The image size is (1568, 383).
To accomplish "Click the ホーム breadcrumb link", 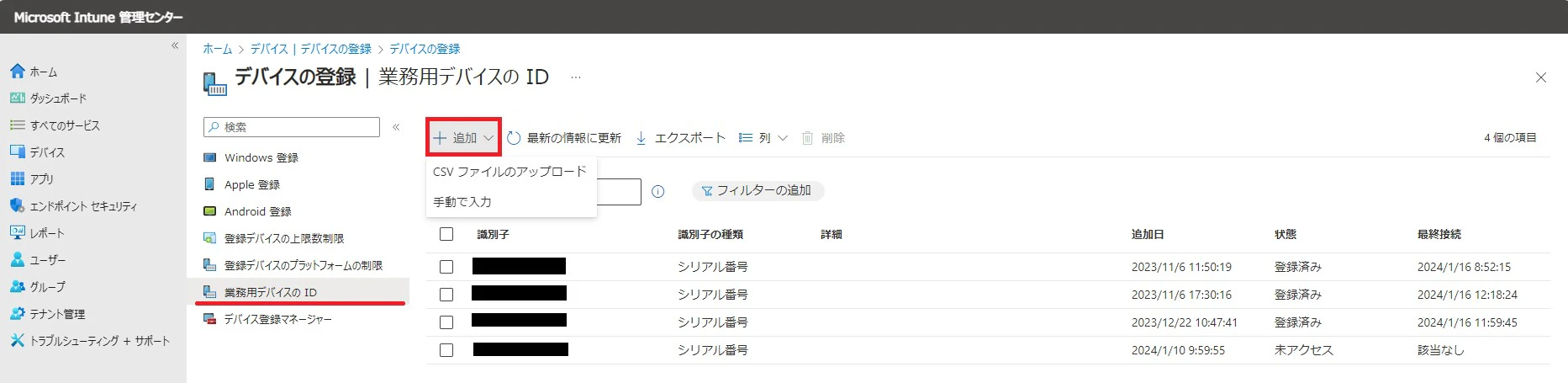I will (x=217, y=49).
